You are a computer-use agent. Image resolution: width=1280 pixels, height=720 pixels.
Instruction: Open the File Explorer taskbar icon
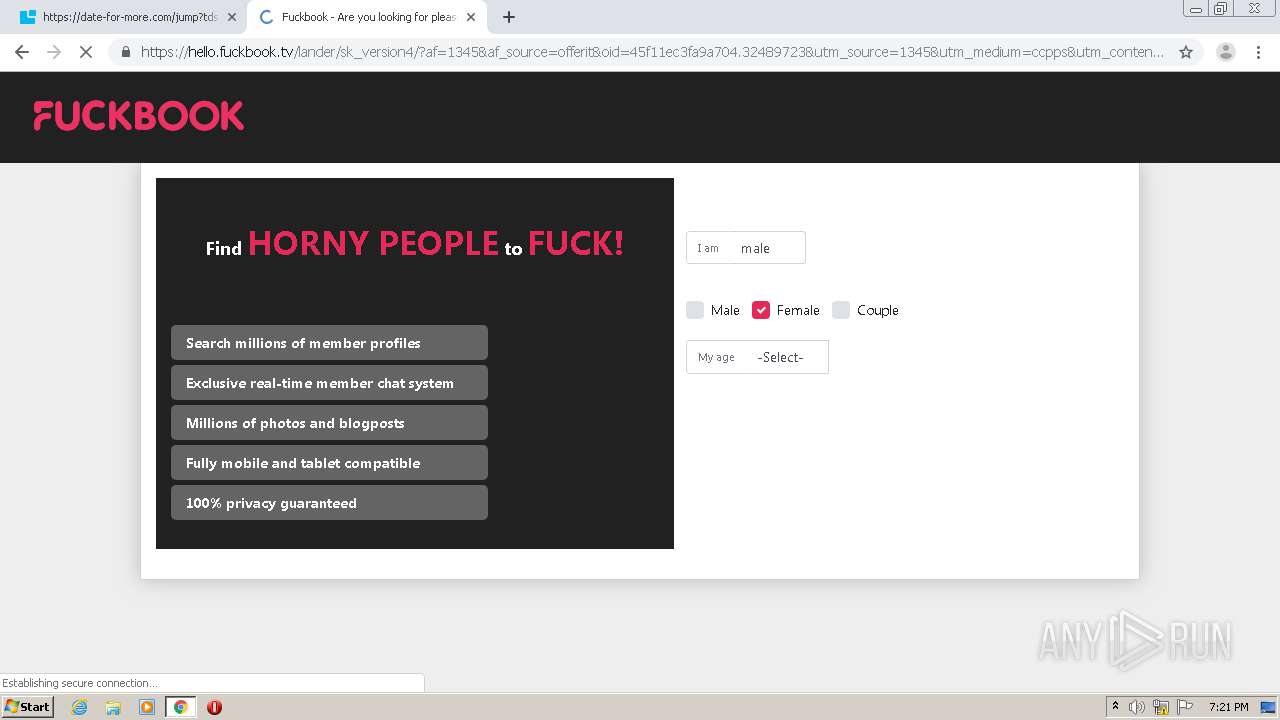113,707
